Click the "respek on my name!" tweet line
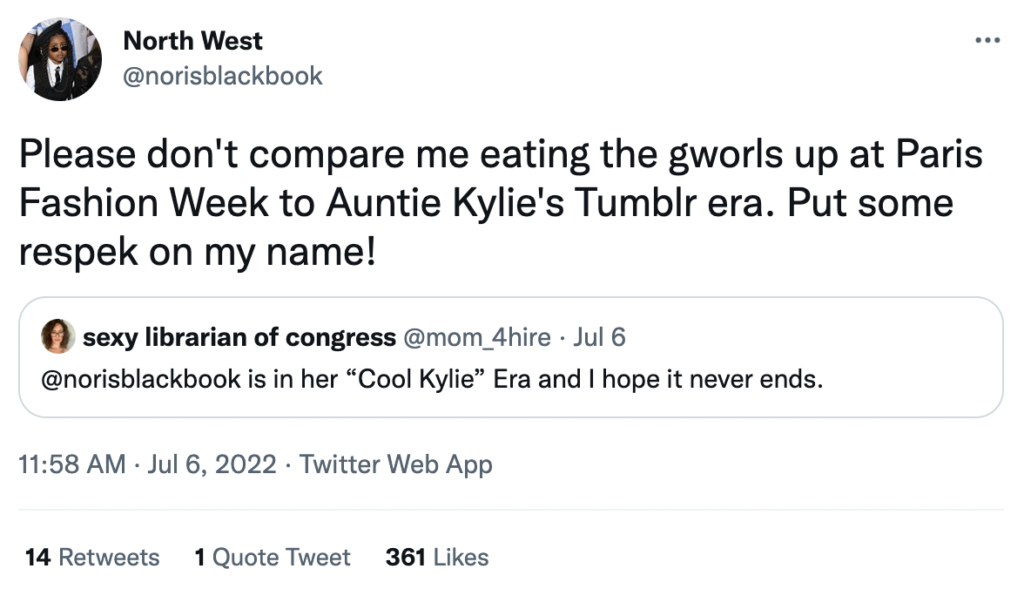 (198, 250)
